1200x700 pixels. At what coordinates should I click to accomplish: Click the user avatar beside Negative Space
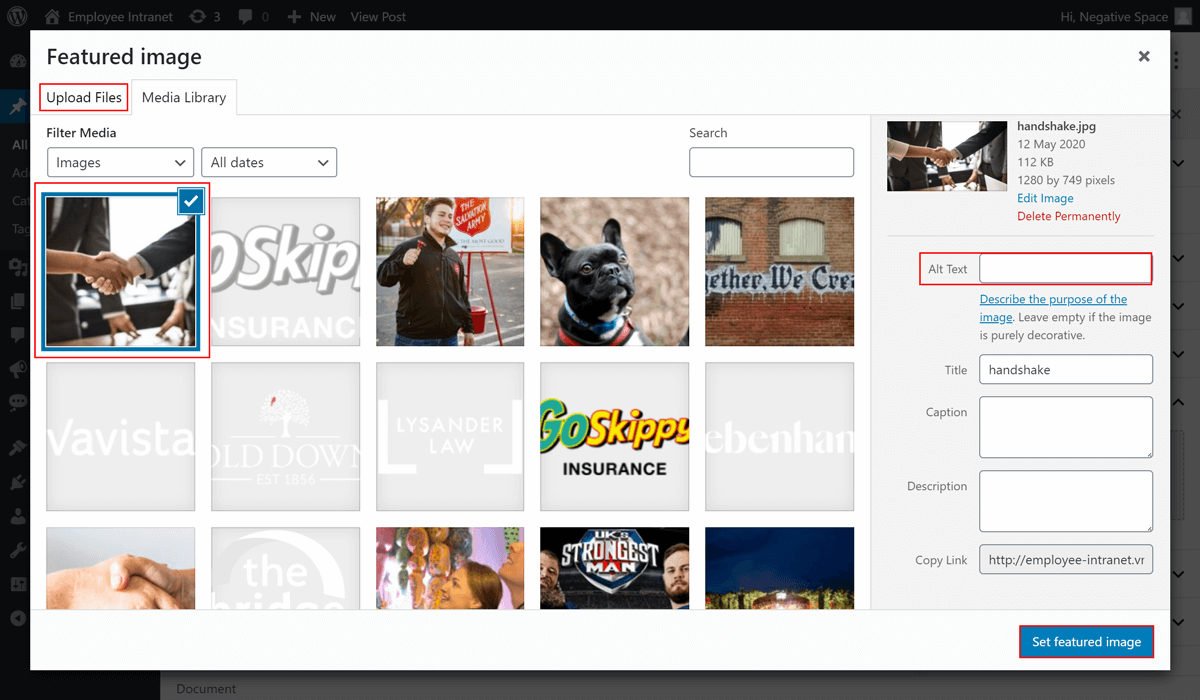1185,16
